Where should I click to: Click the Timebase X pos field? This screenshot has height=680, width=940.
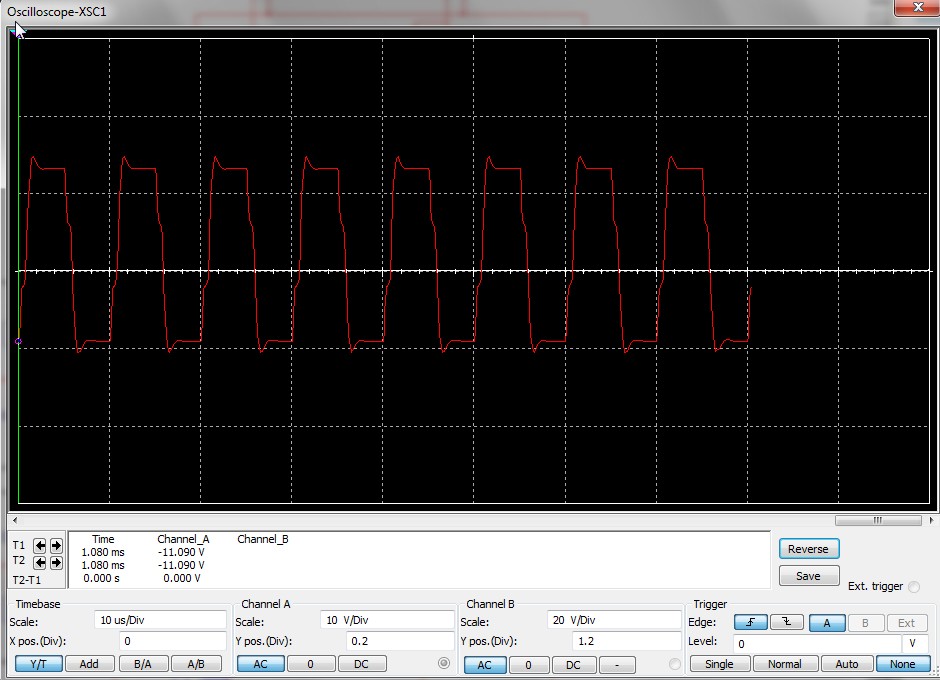173,641
